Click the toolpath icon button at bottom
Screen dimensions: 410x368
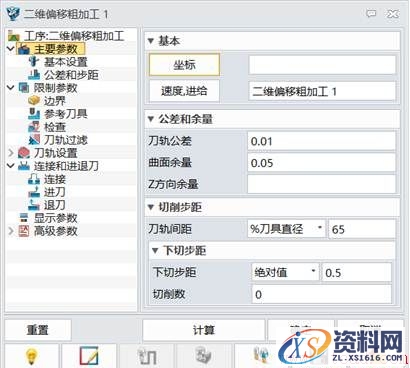(147, 356)
